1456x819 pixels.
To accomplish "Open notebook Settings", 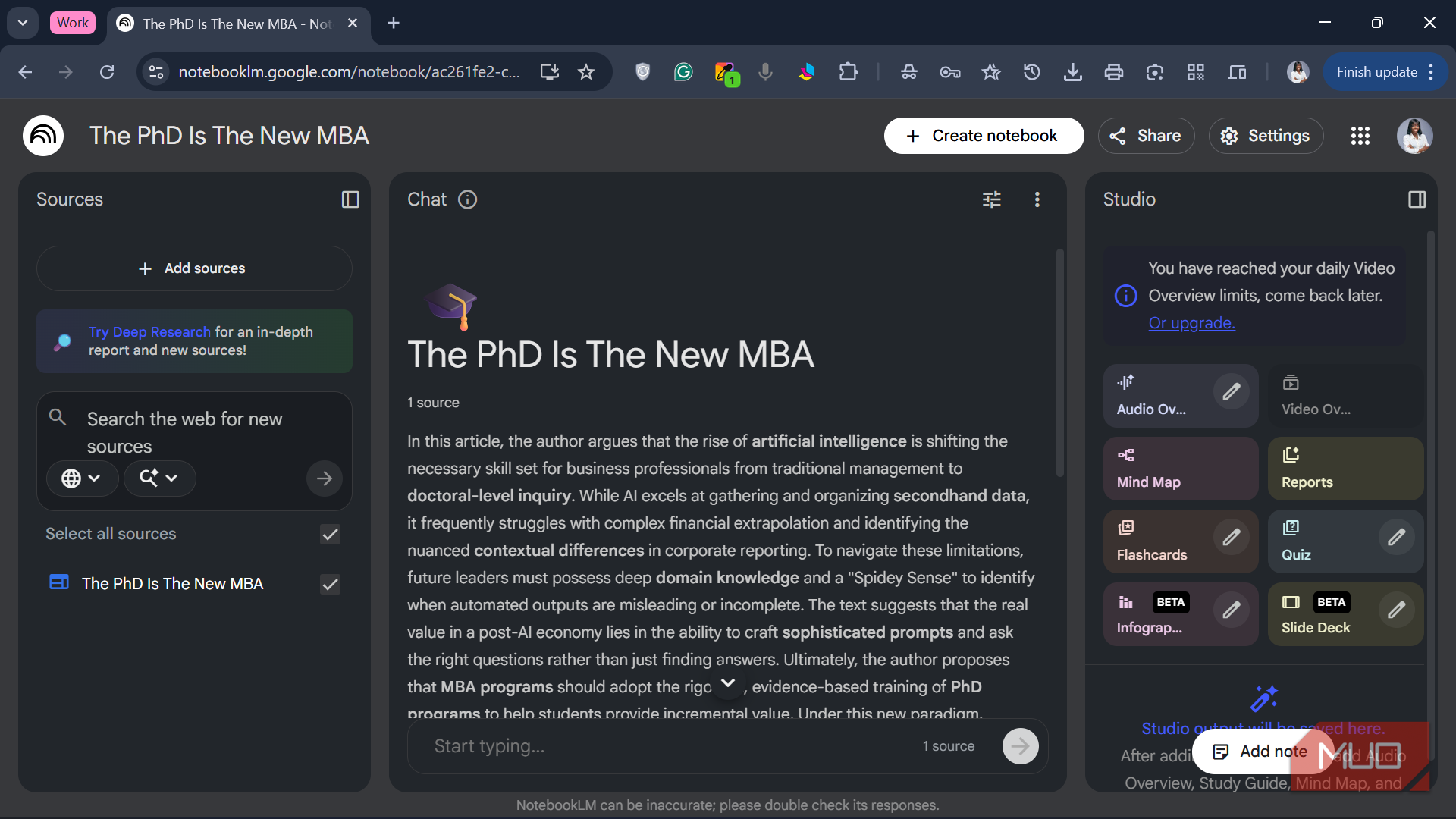I will point(1266,136).
